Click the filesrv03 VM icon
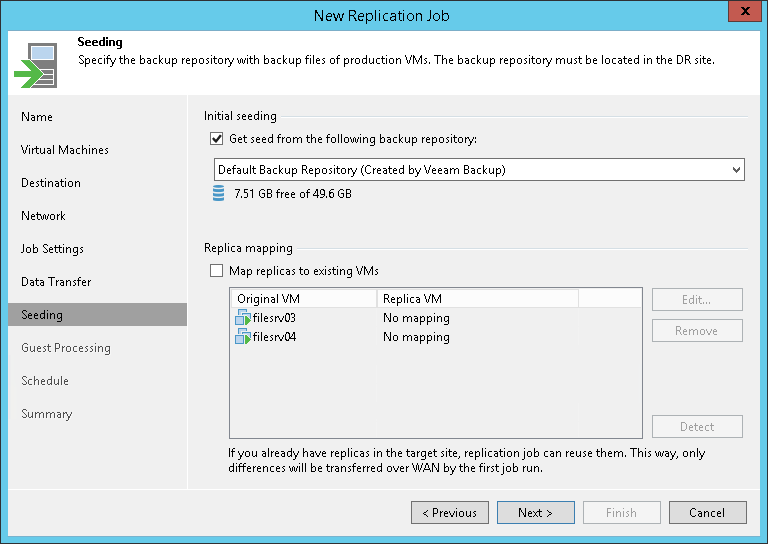The image size is (768, 544). point(243,318)
